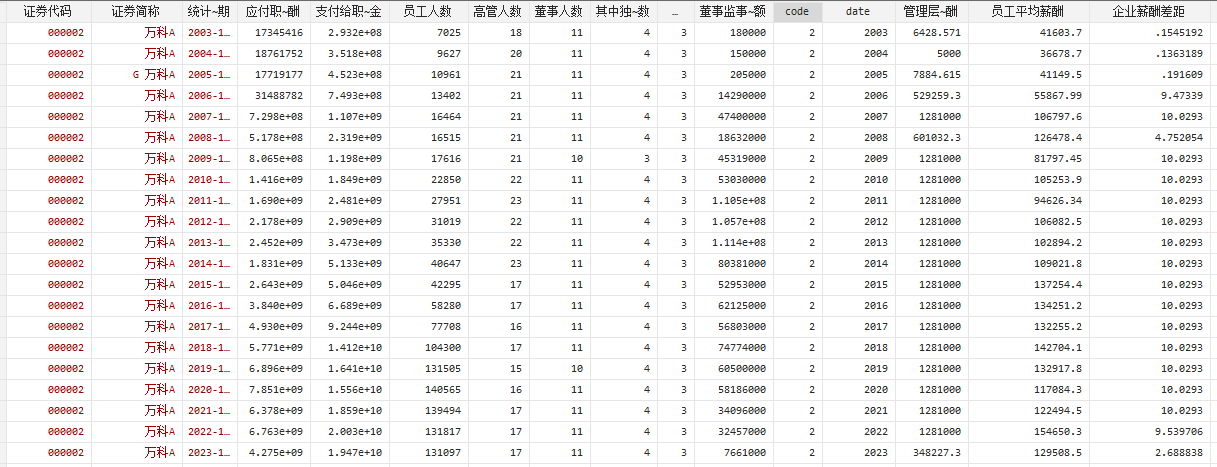Click the 统计~期 column header
The height and width of the screenshot is (467, 1217).
coord(208,11)
